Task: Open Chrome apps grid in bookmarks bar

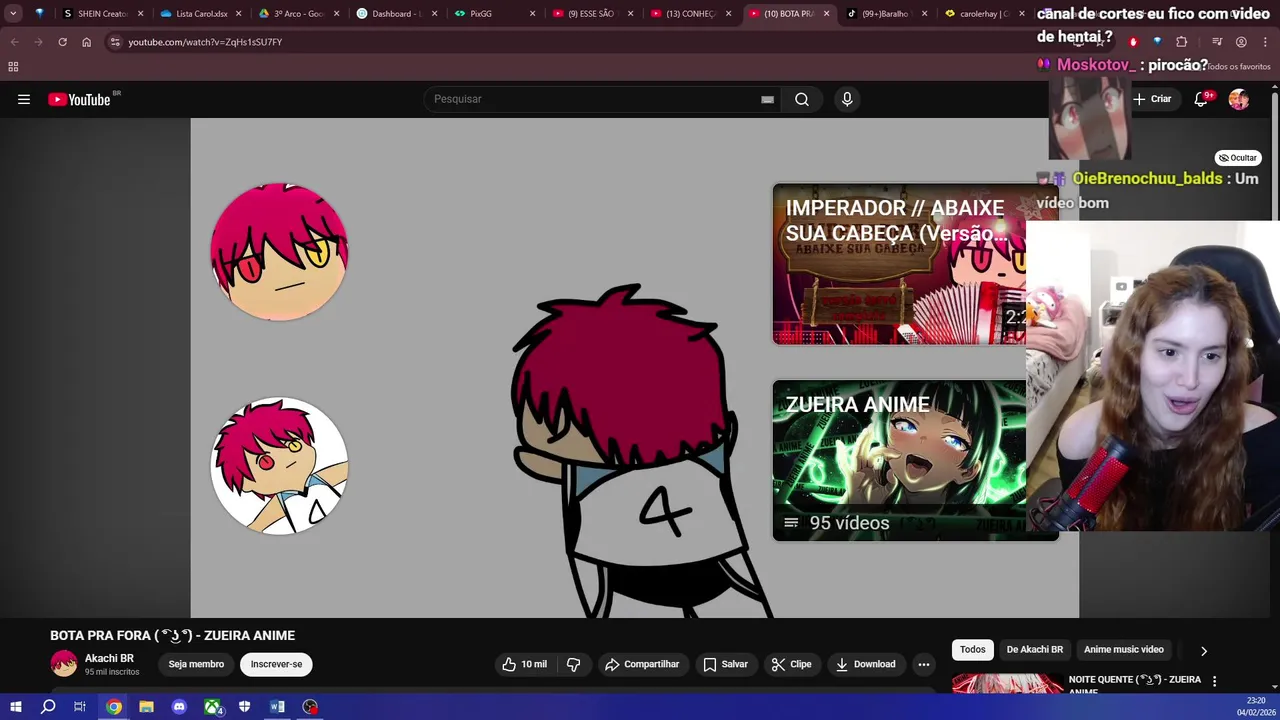Action: coord(13,67)
